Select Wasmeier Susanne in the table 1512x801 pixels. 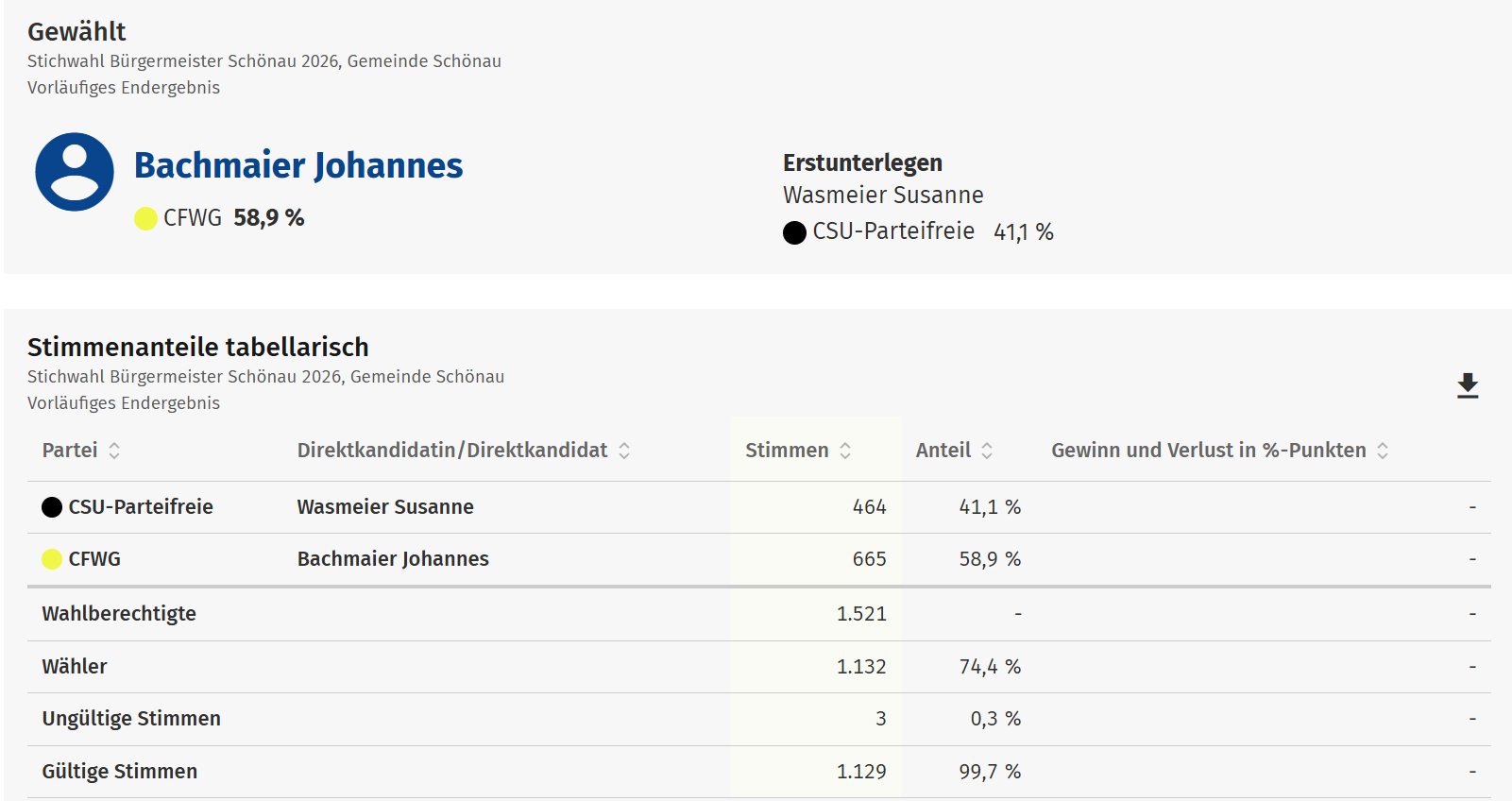[385, 507]
